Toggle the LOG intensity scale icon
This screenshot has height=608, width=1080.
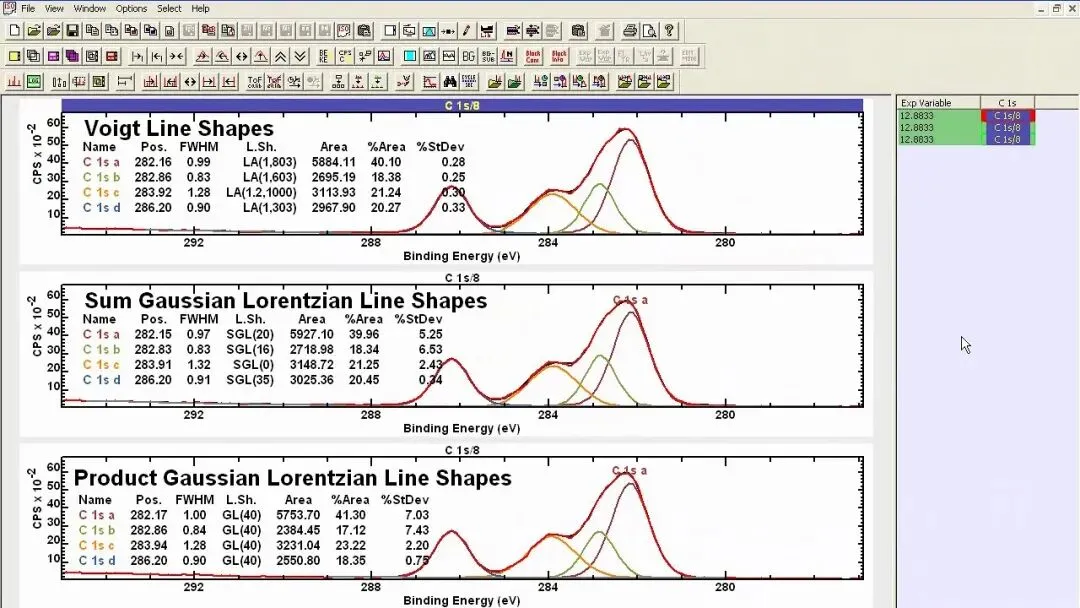tap(34, 82)
